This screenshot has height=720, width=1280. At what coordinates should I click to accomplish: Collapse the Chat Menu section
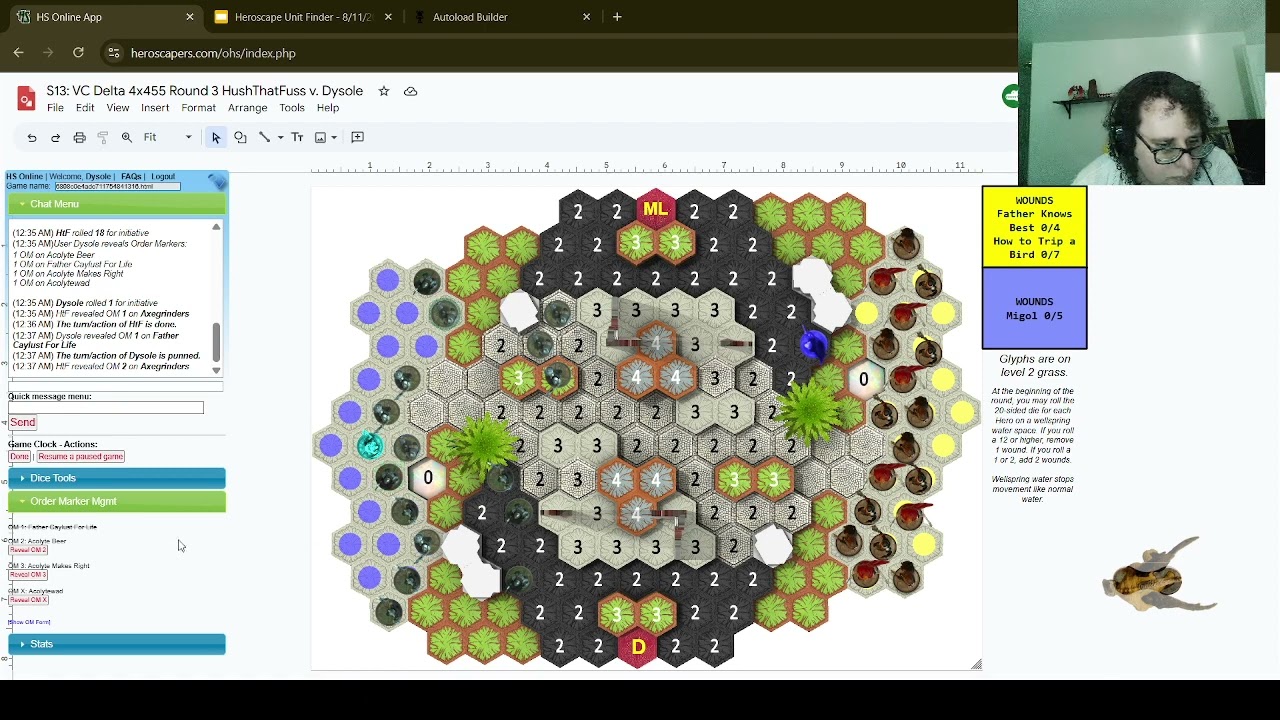pos(117,204)
